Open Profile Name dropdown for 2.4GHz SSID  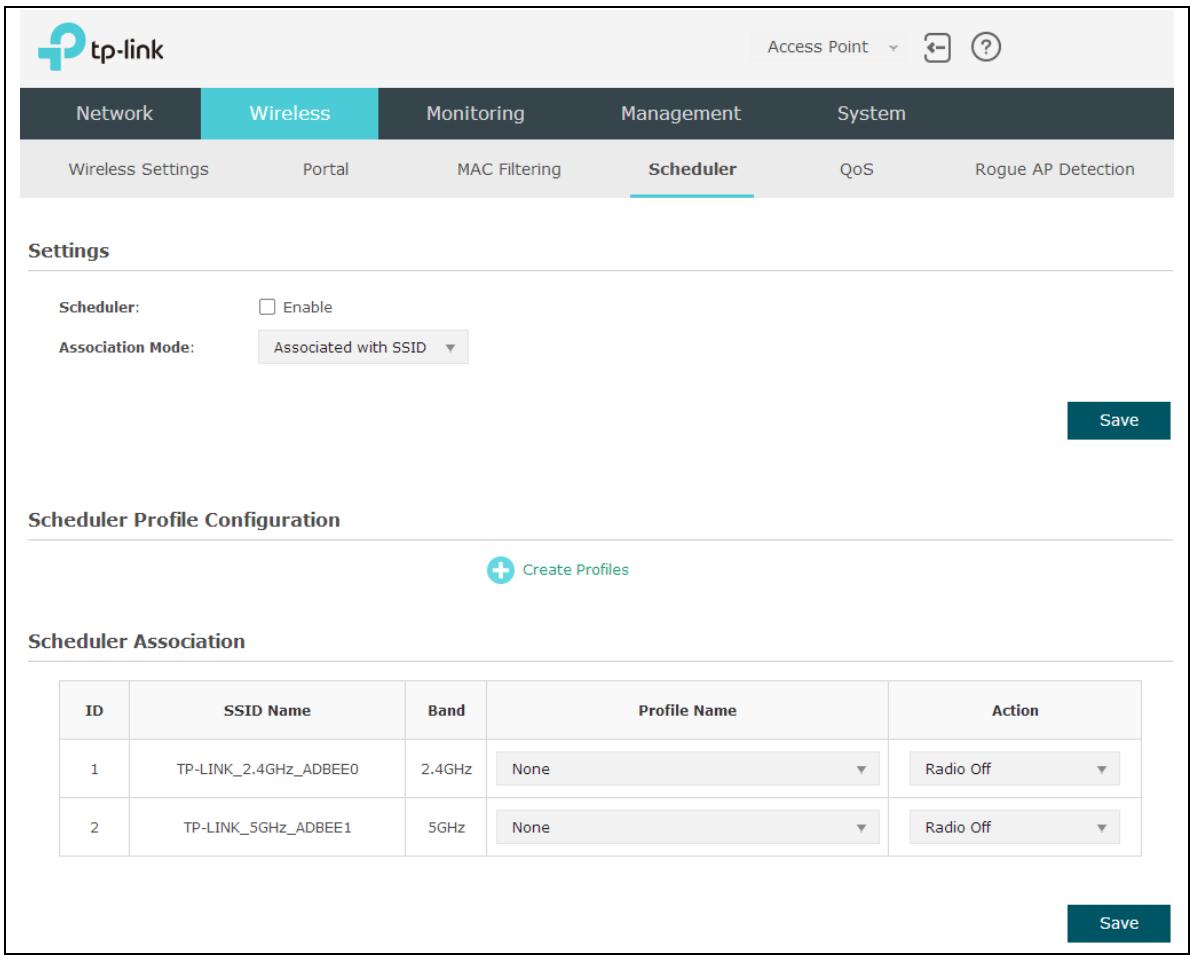point(687,769)
